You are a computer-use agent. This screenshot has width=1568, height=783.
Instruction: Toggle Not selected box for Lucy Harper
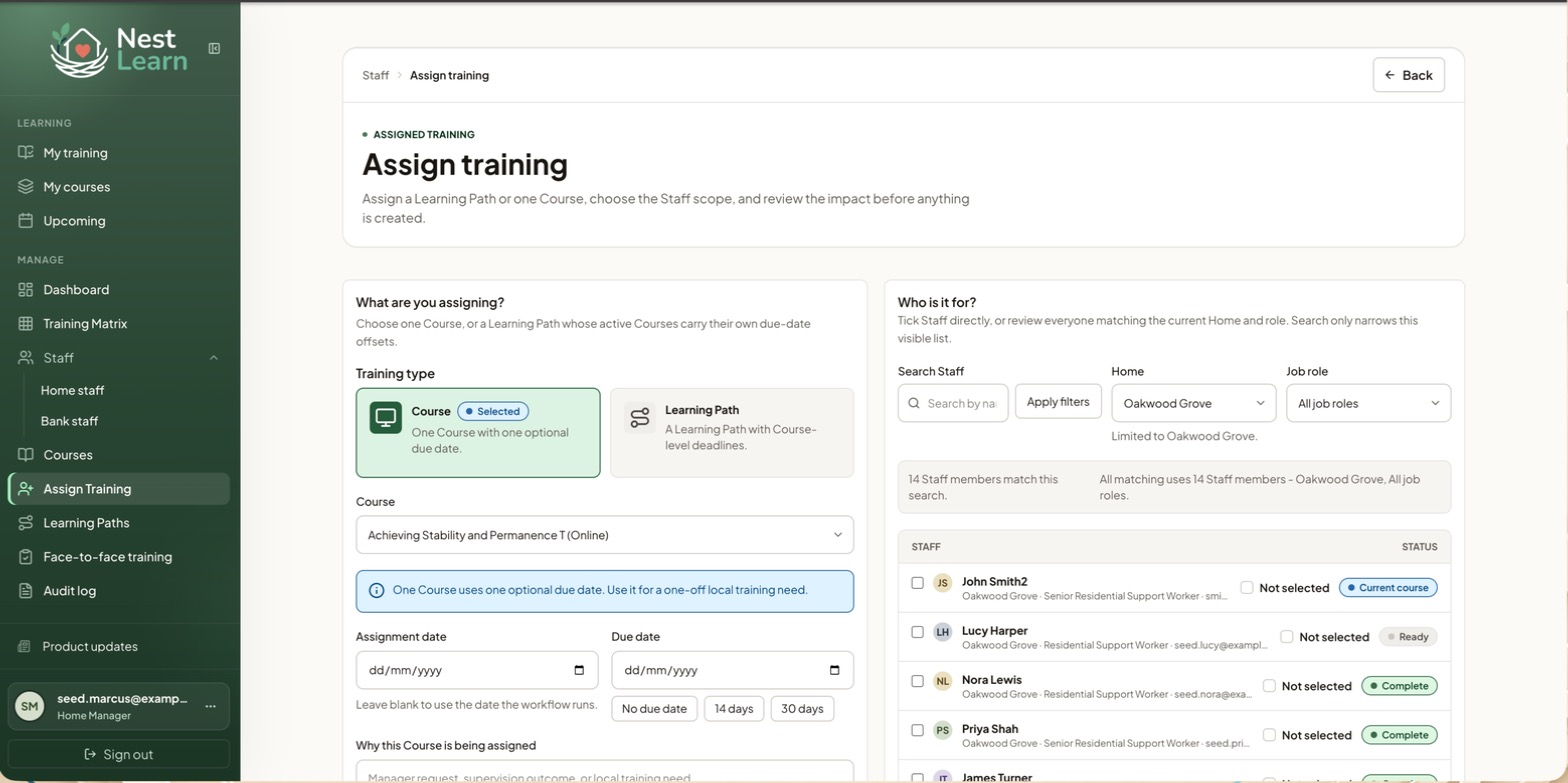pos(1287,637)
